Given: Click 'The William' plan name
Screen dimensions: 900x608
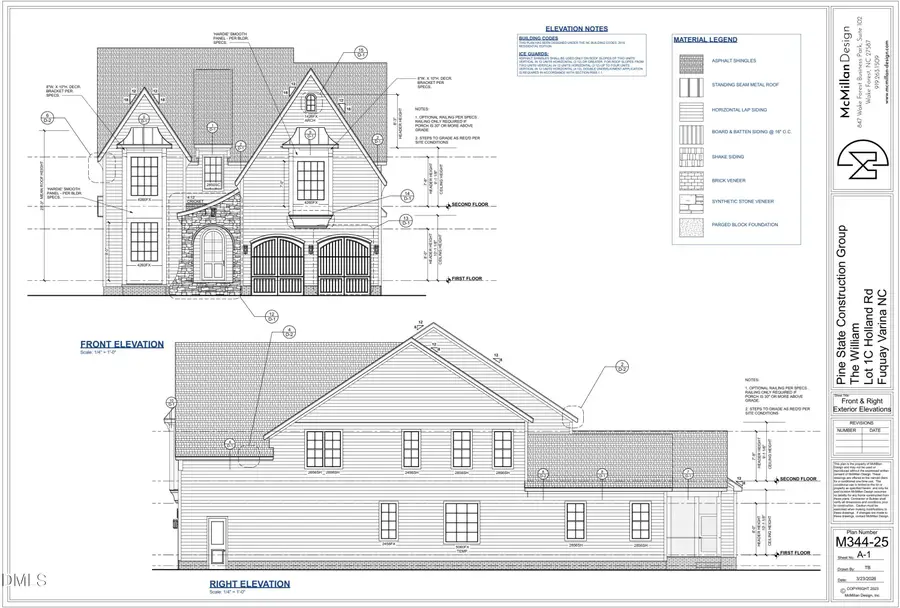Looking at the screenshot, I should pyautogui.click(x=855, y=354).
